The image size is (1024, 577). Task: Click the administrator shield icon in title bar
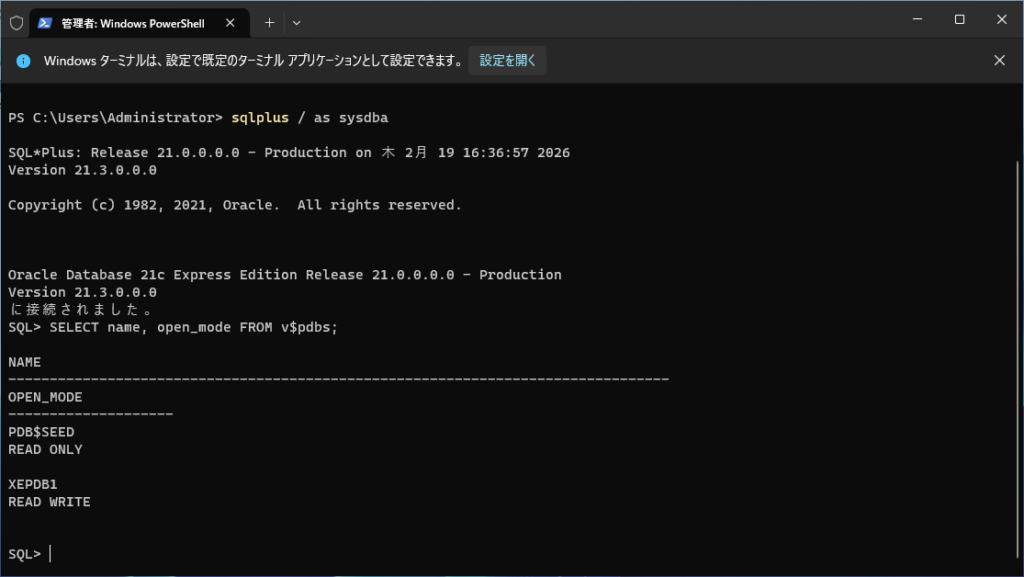pos(16,22)
